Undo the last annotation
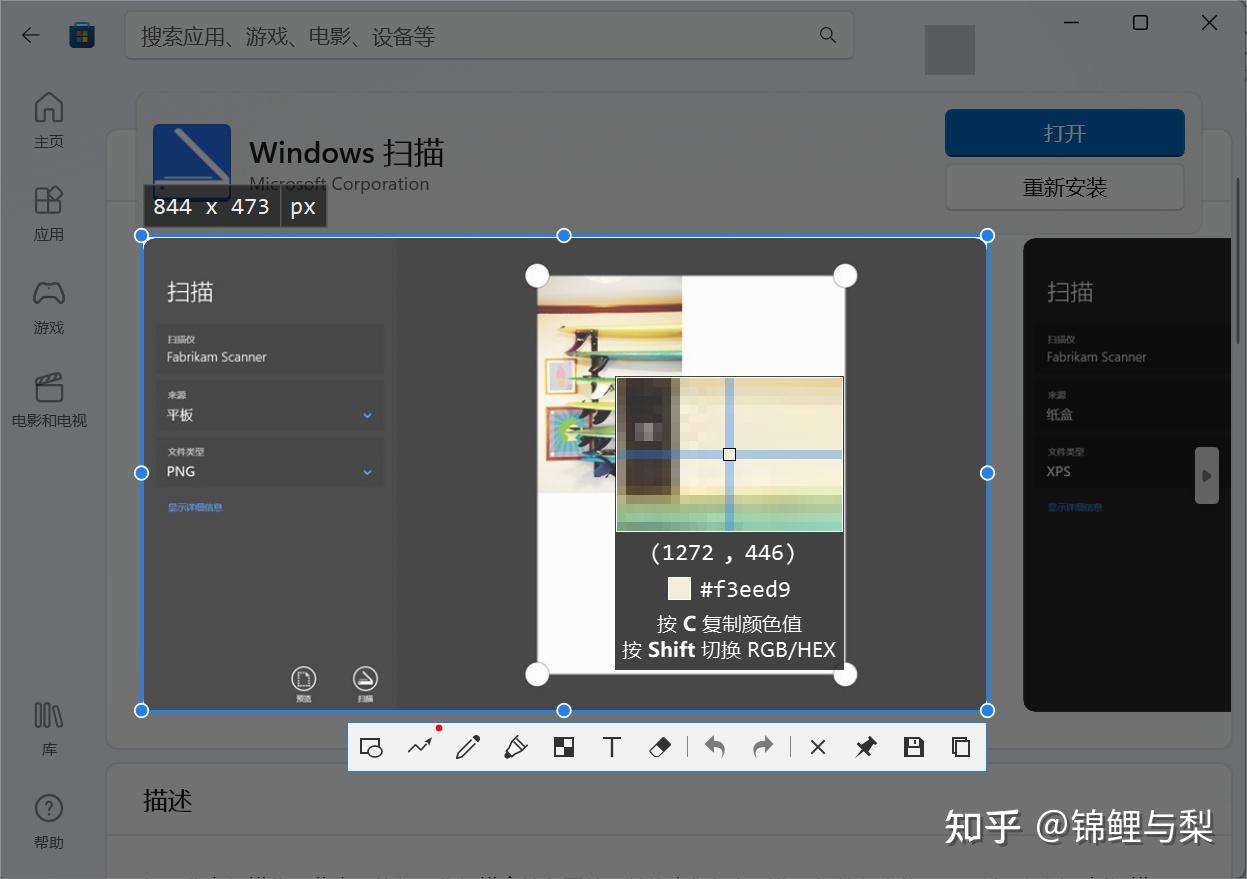 click(715, 747)
